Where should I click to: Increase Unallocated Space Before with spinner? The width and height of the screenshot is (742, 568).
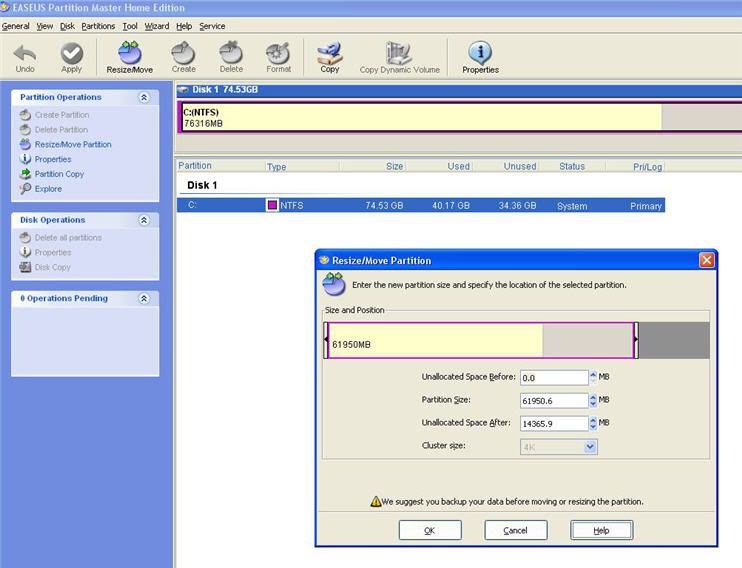[593, 374]
